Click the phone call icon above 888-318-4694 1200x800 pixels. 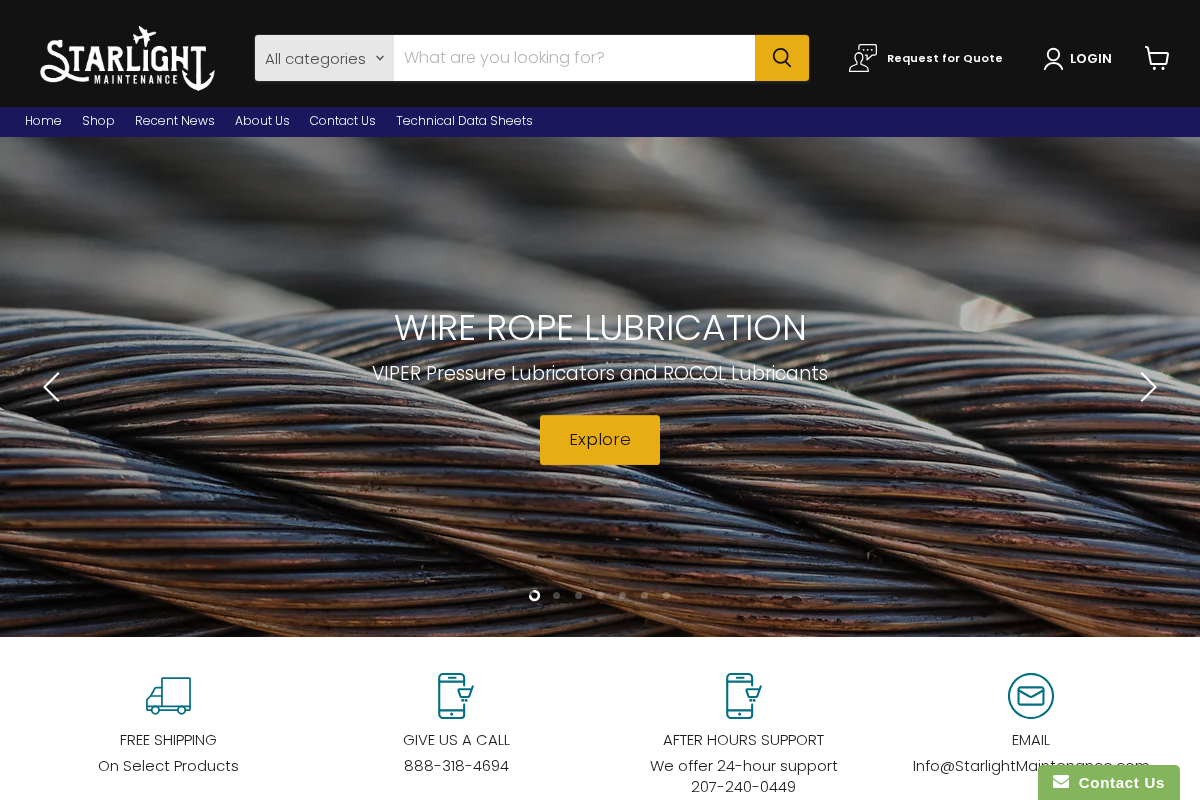point(455,695)
